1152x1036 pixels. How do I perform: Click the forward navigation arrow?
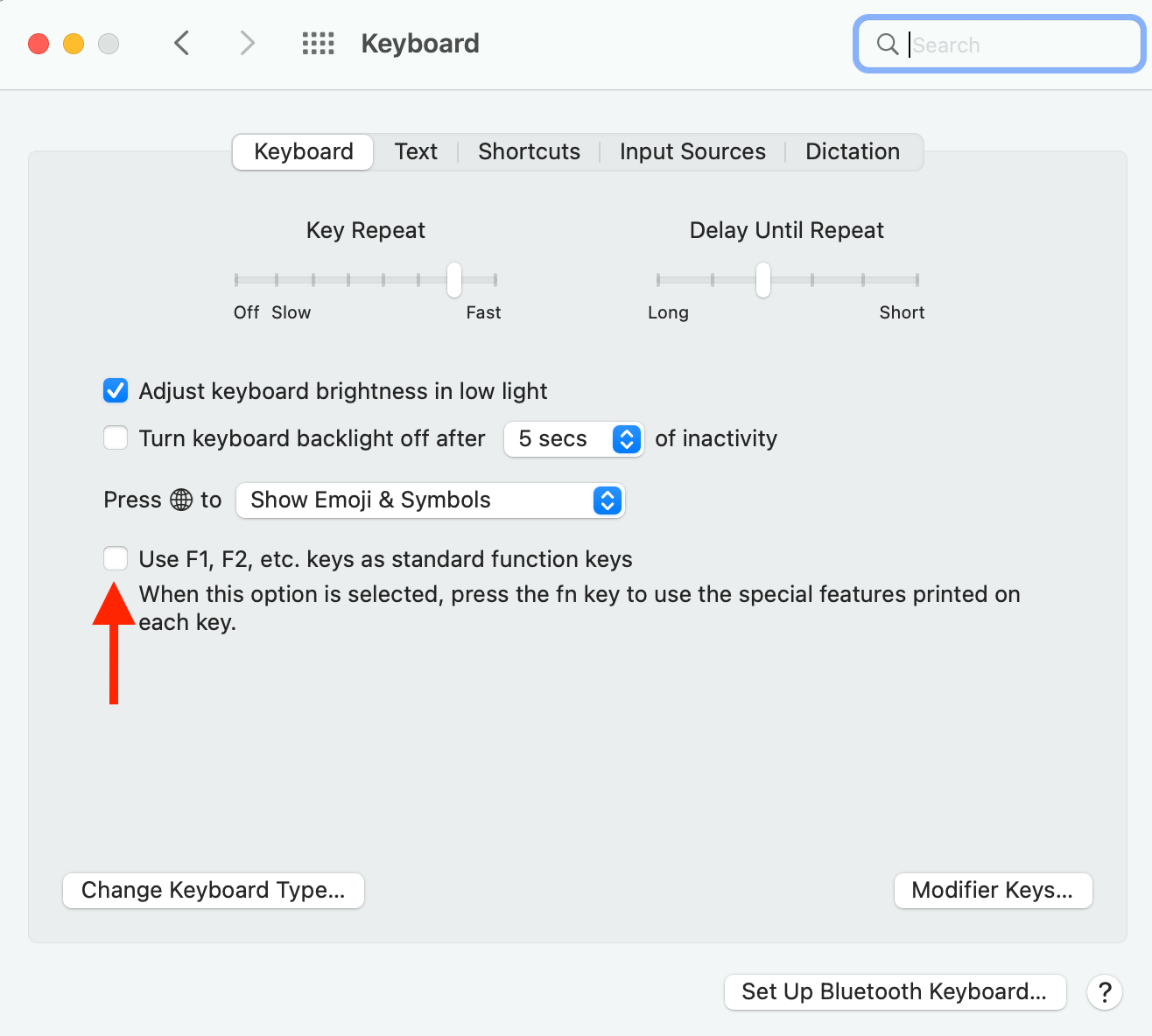click(246, 43)
